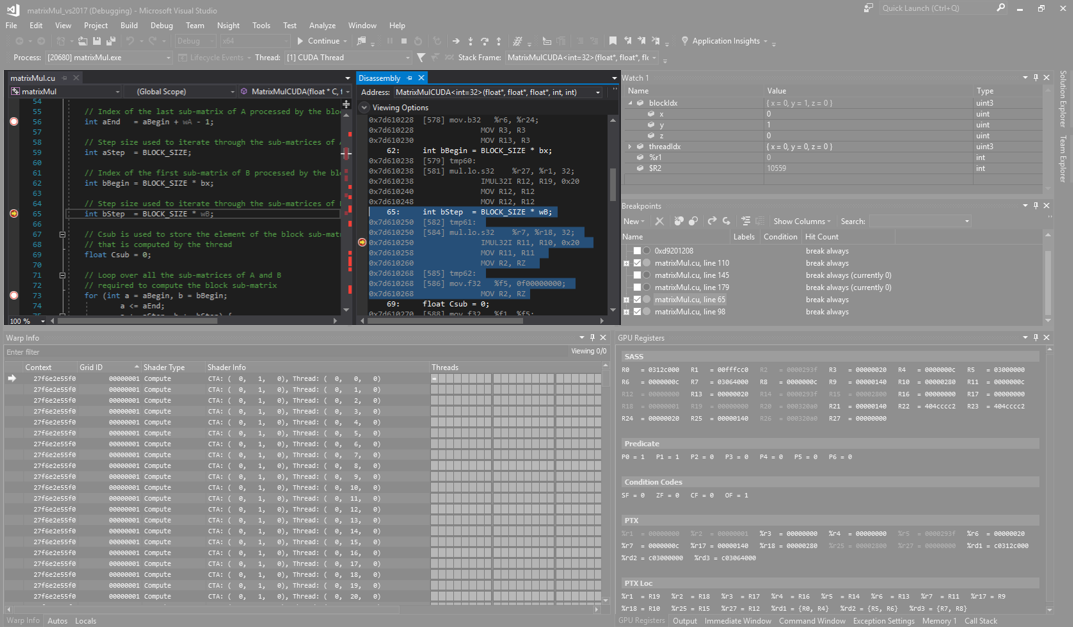Check the matrixMul.cu line 145 breakpoint

(637, 276)
